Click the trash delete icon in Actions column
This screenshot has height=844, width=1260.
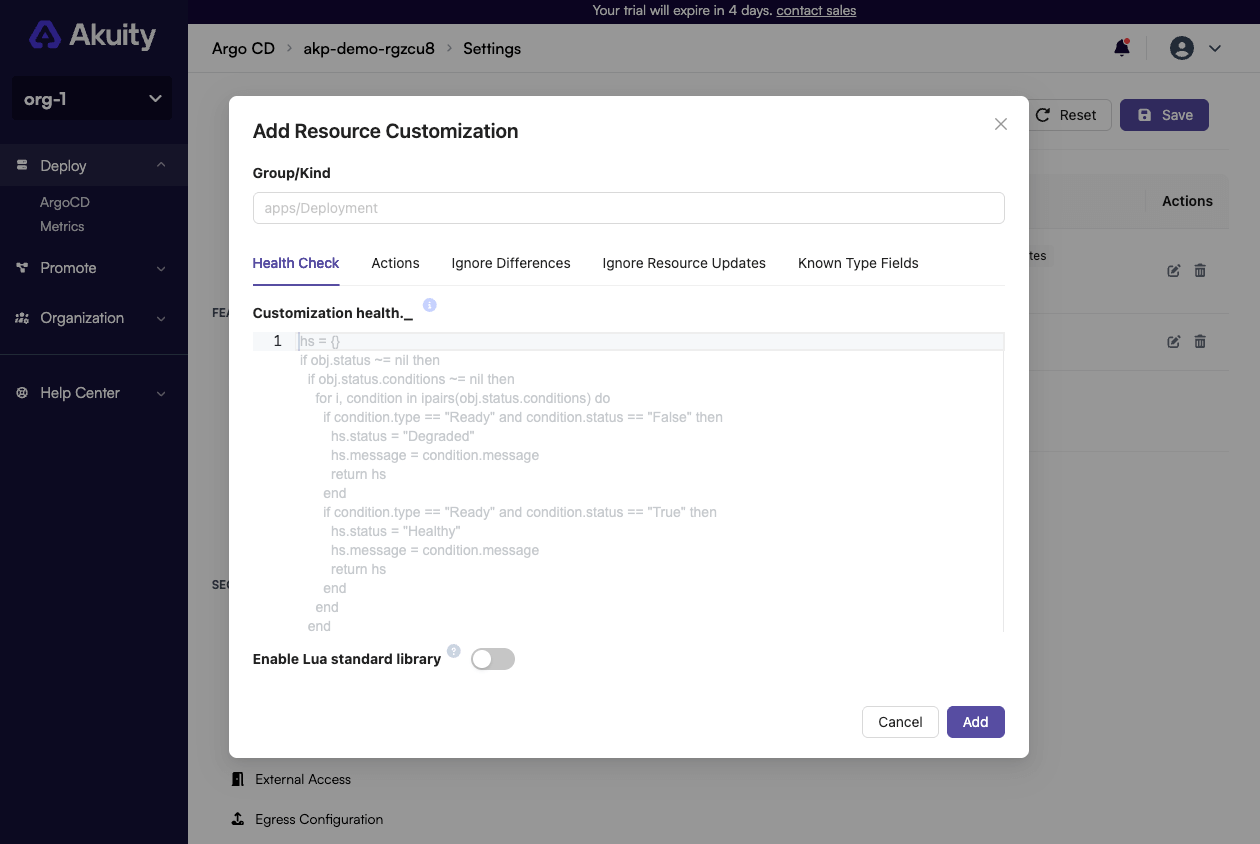(x=1199, y=270)
